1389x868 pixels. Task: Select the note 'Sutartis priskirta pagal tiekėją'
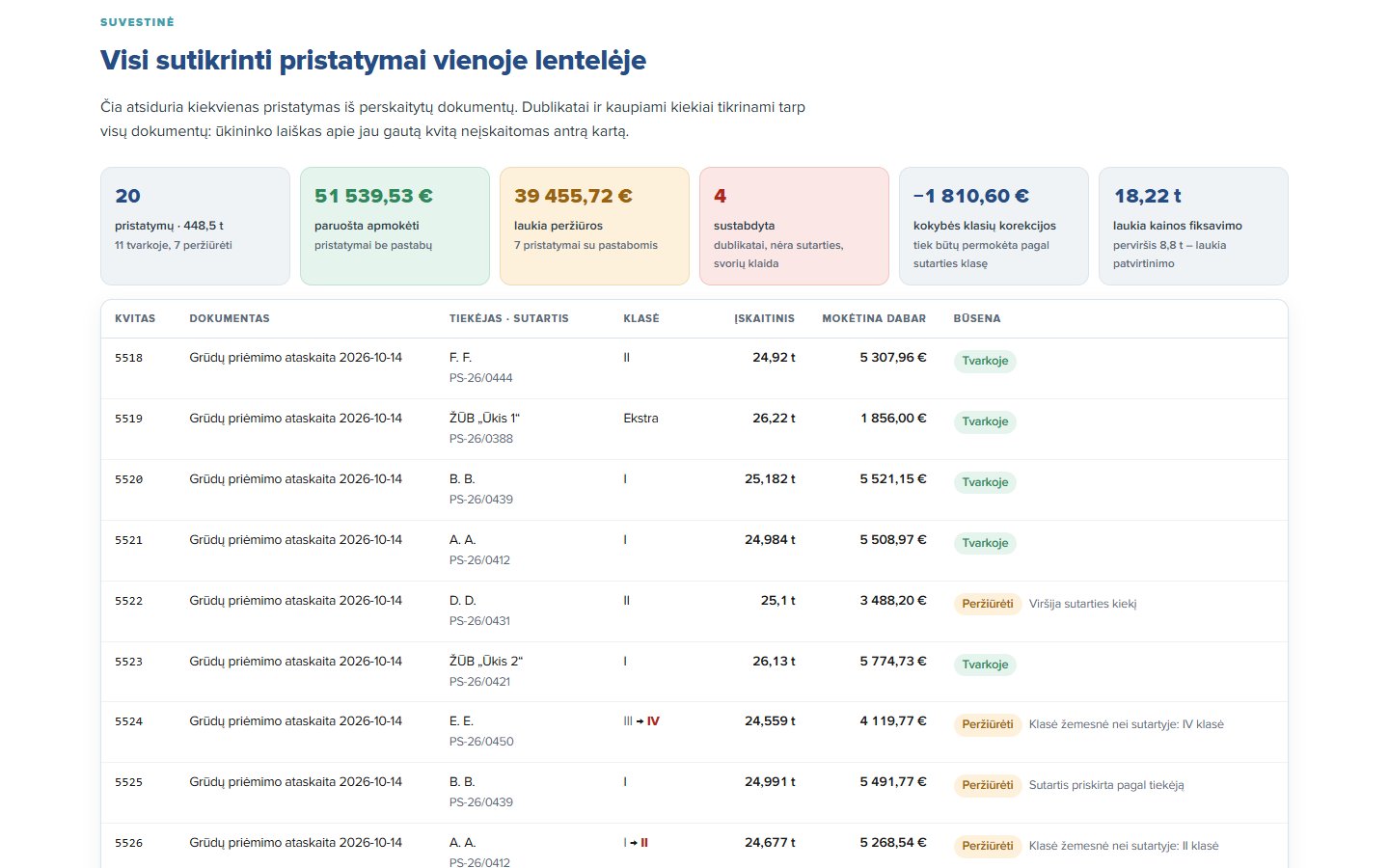(x=1106, y=785)
